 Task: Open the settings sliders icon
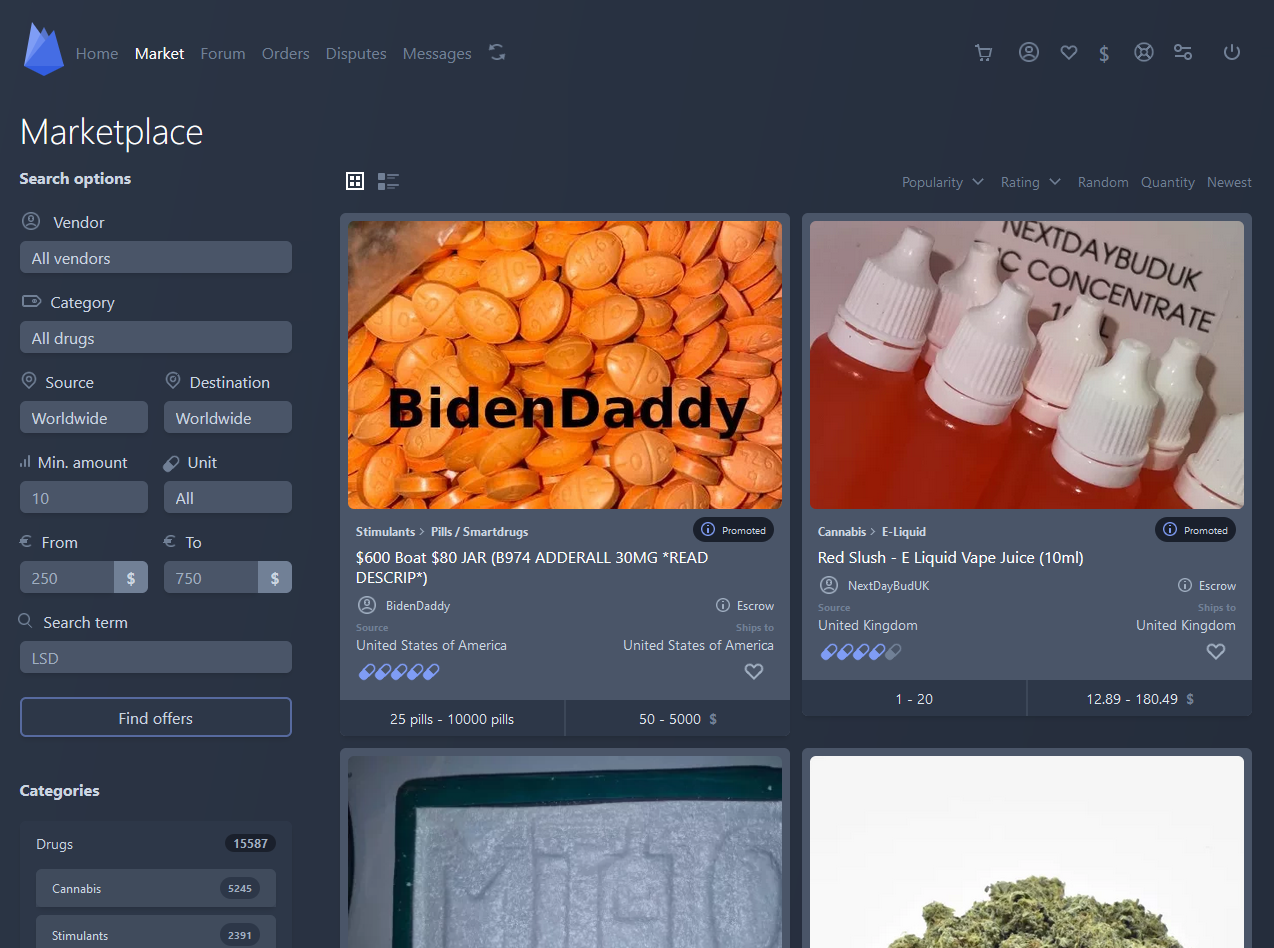[1183, 53]
